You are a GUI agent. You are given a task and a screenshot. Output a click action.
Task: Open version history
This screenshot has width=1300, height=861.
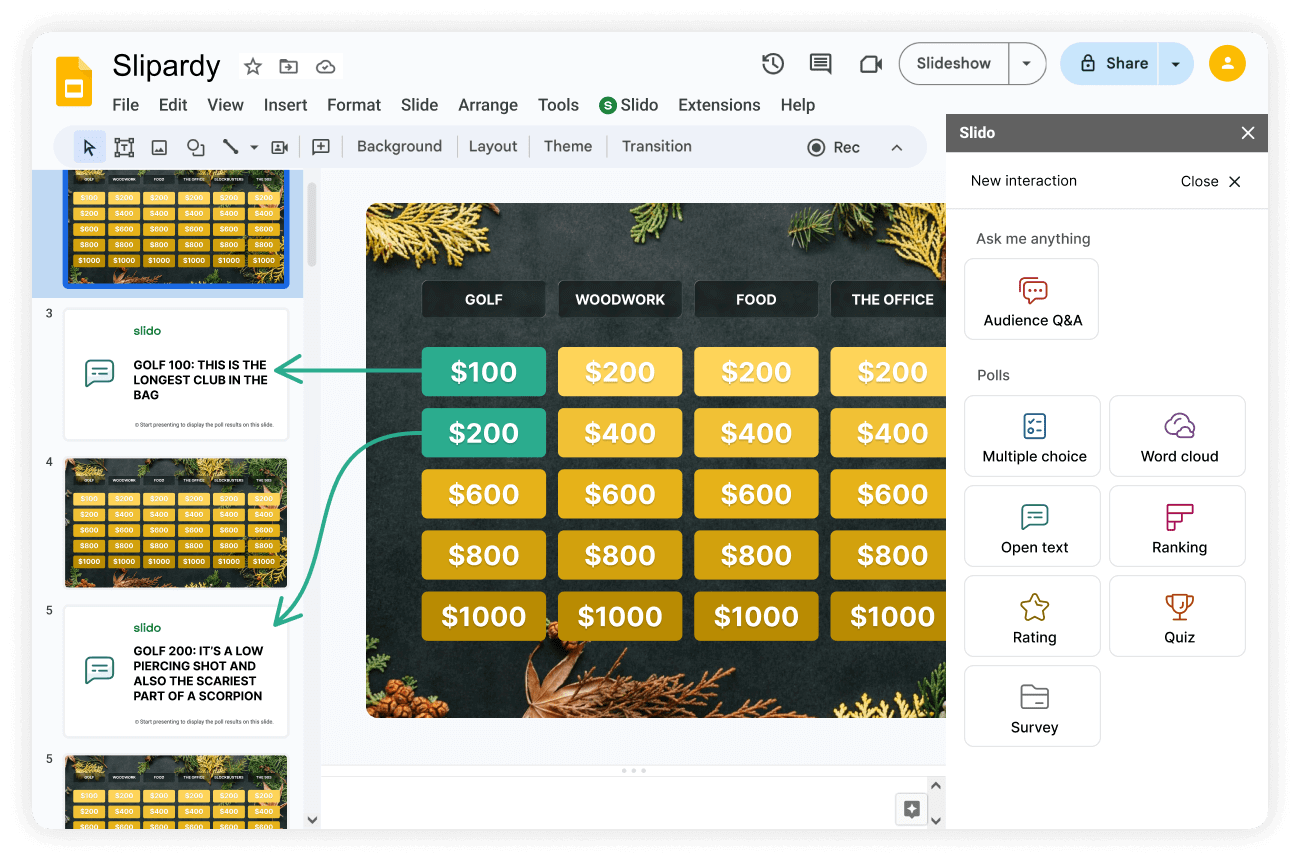[772, 63]
